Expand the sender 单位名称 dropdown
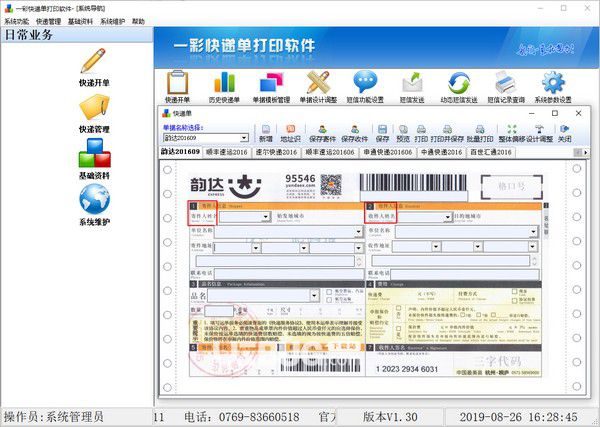 [359, 232]
